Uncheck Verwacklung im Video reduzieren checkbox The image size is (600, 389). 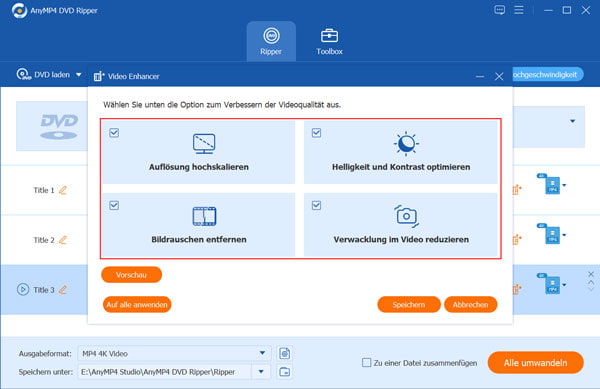(x=316, y=205)
